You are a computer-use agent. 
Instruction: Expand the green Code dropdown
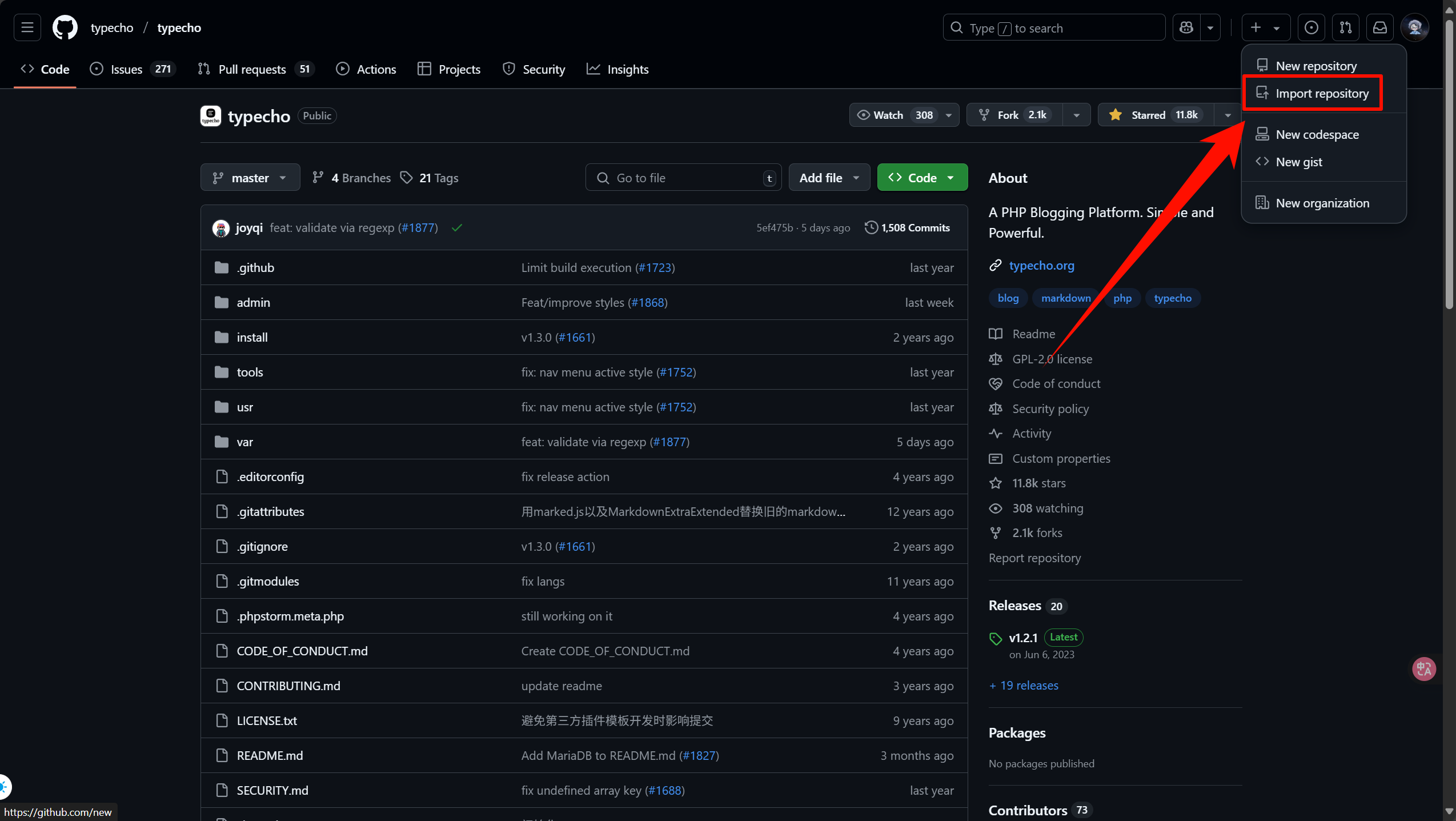pos(922,178)
